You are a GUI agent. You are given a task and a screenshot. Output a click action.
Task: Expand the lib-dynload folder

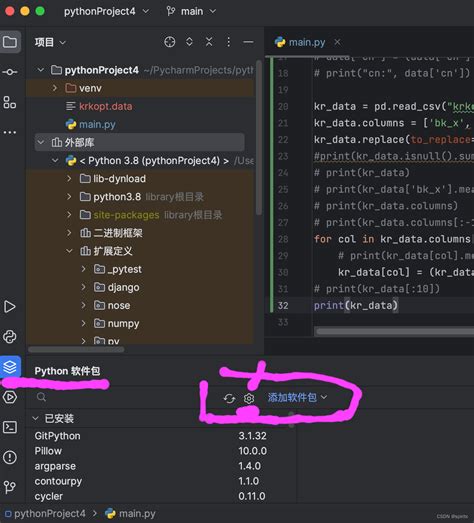point(69,179)
